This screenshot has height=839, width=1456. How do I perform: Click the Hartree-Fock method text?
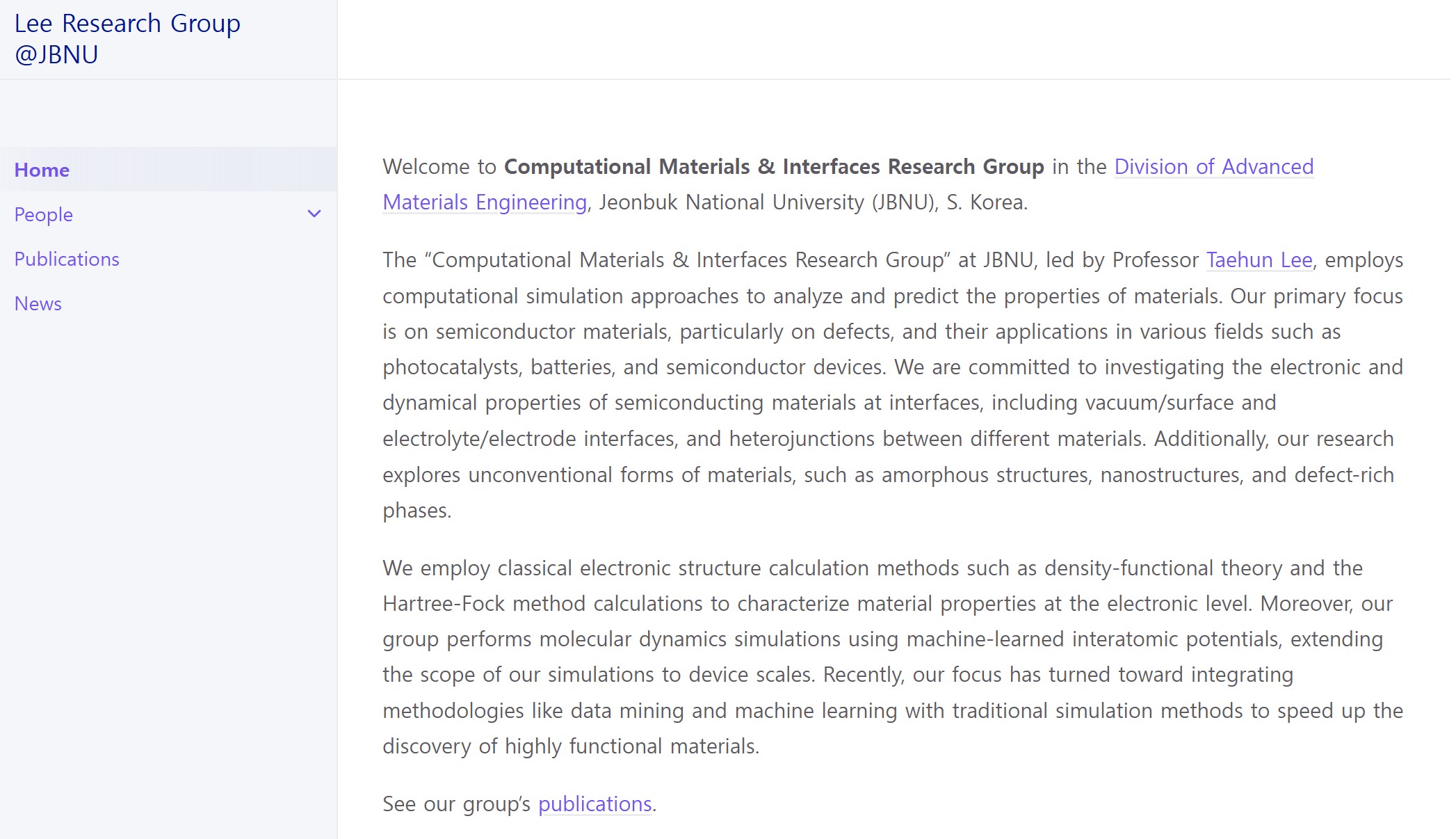484,604
